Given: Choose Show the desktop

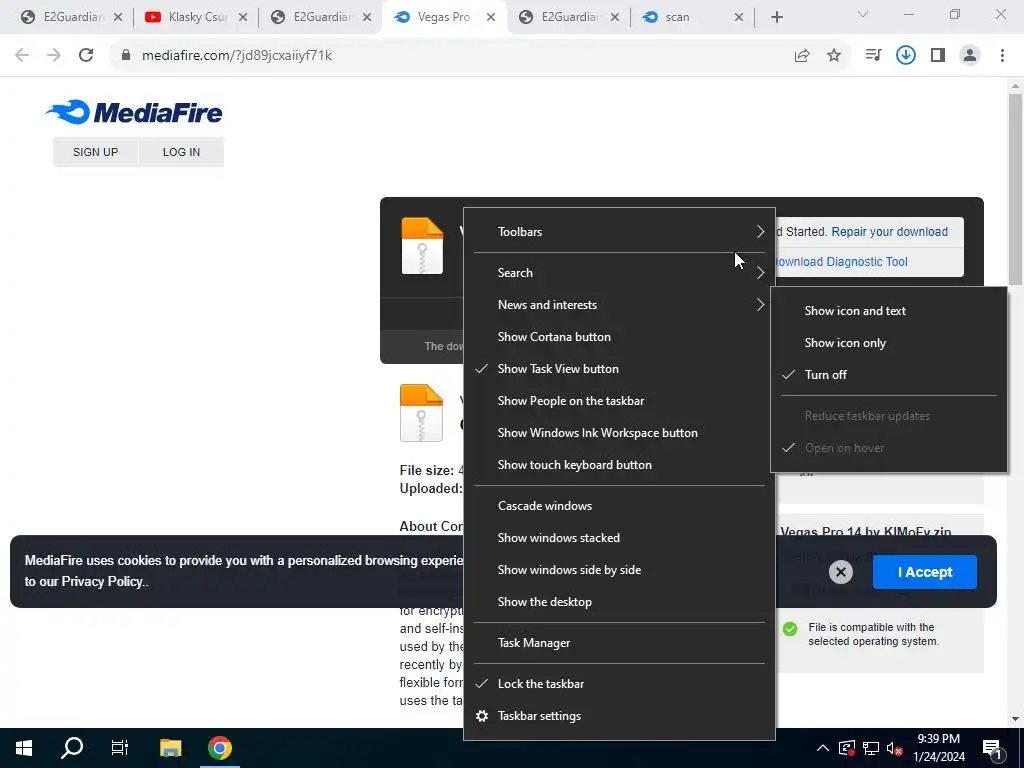Looking at the screenshot, I should point(619,602).
